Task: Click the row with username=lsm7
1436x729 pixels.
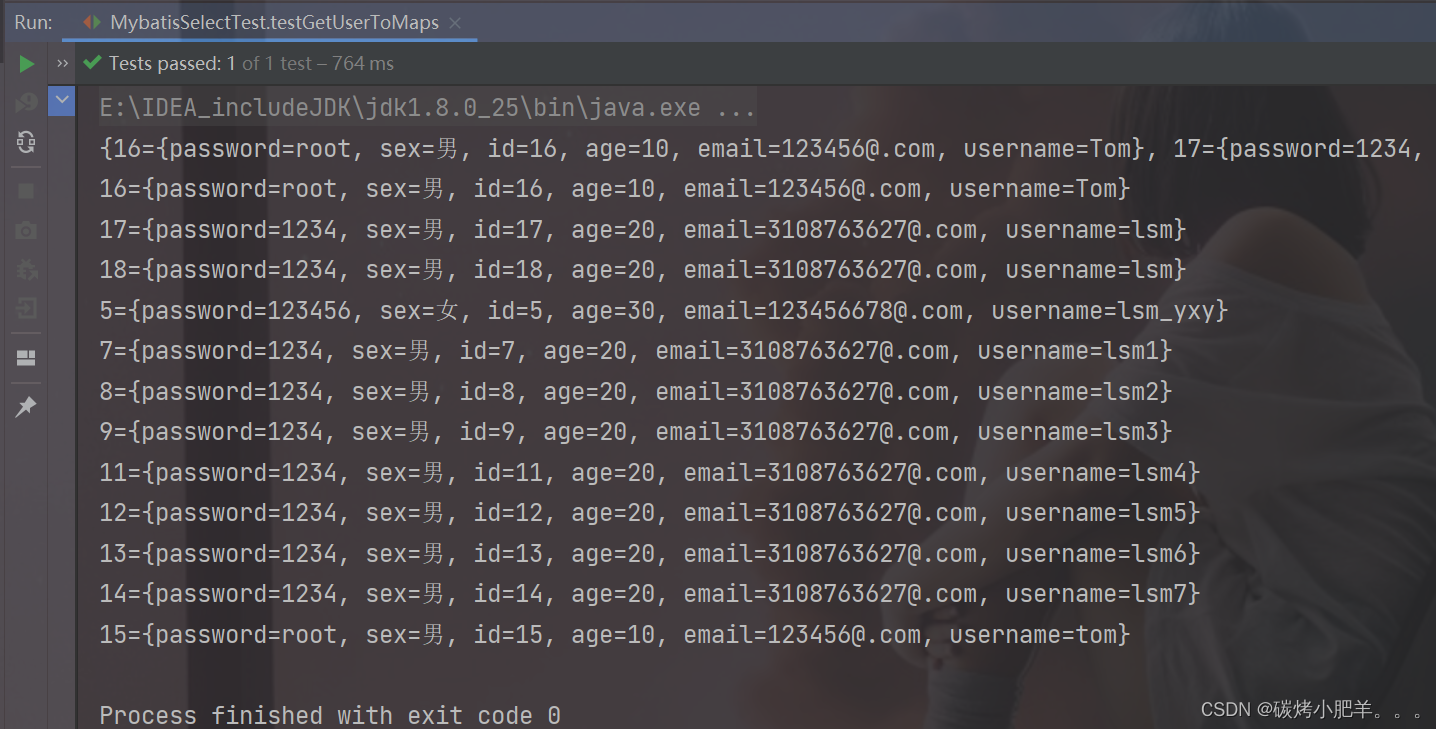Action: coord(650,594)
